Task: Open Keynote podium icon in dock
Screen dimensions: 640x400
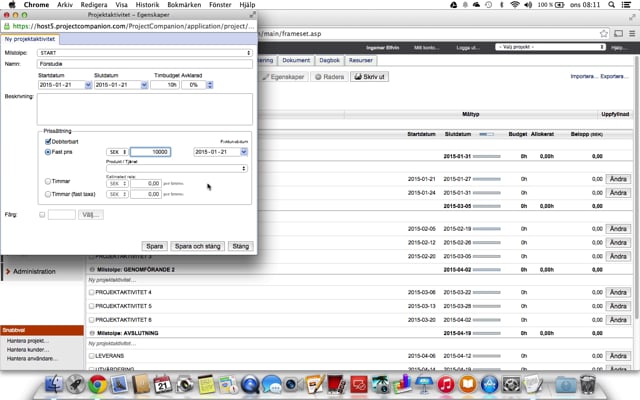Action: (x=424, y=384)
